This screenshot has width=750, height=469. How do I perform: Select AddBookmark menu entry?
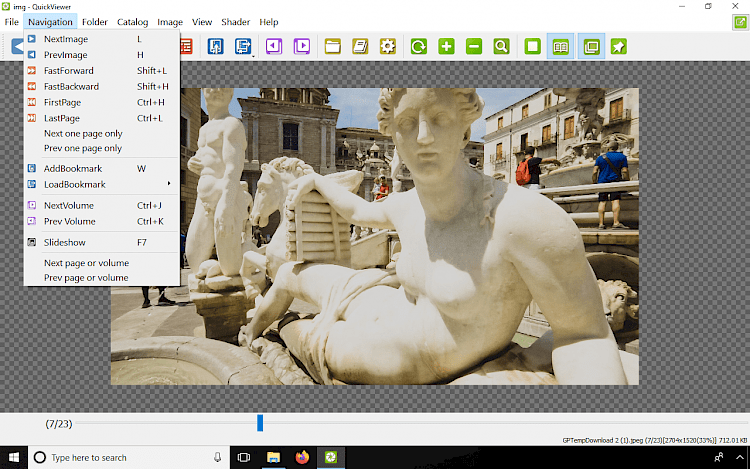[101, 169]
